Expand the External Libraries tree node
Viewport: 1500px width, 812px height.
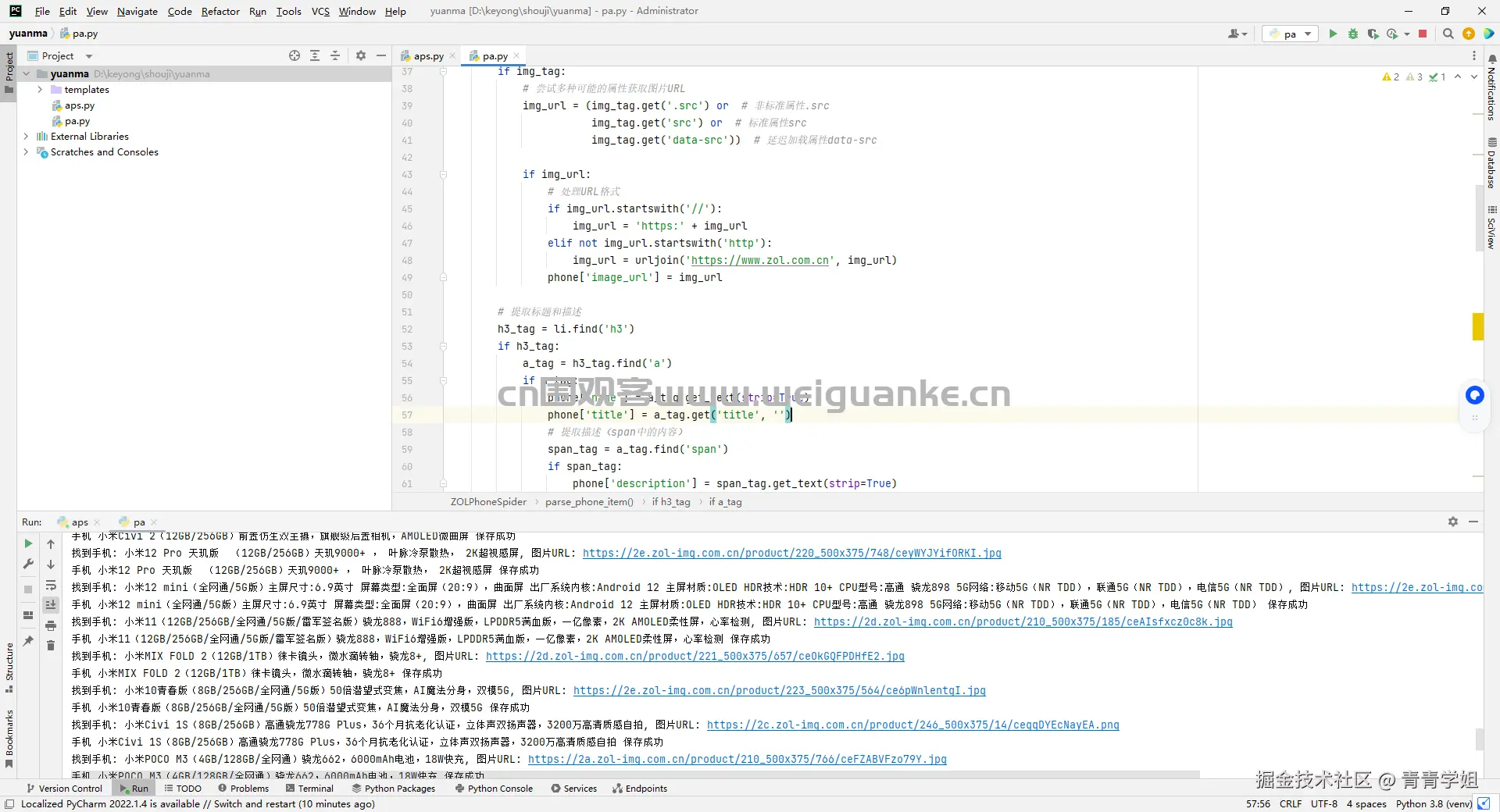tap(25, 136)
